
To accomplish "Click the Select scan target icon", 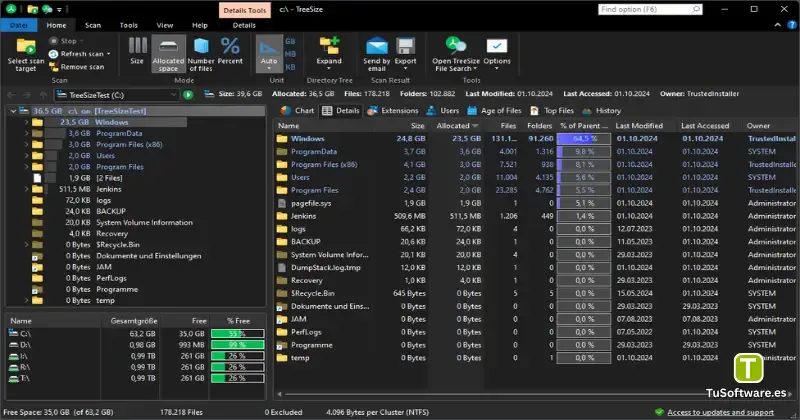I will (26, 47).
